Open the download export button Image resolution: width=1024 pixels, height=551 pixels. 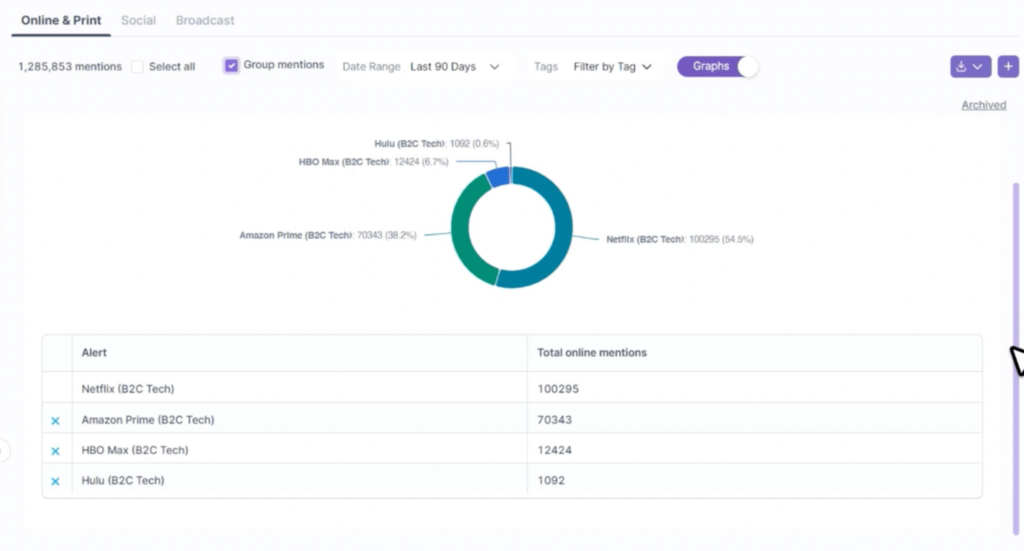(970, 67)
